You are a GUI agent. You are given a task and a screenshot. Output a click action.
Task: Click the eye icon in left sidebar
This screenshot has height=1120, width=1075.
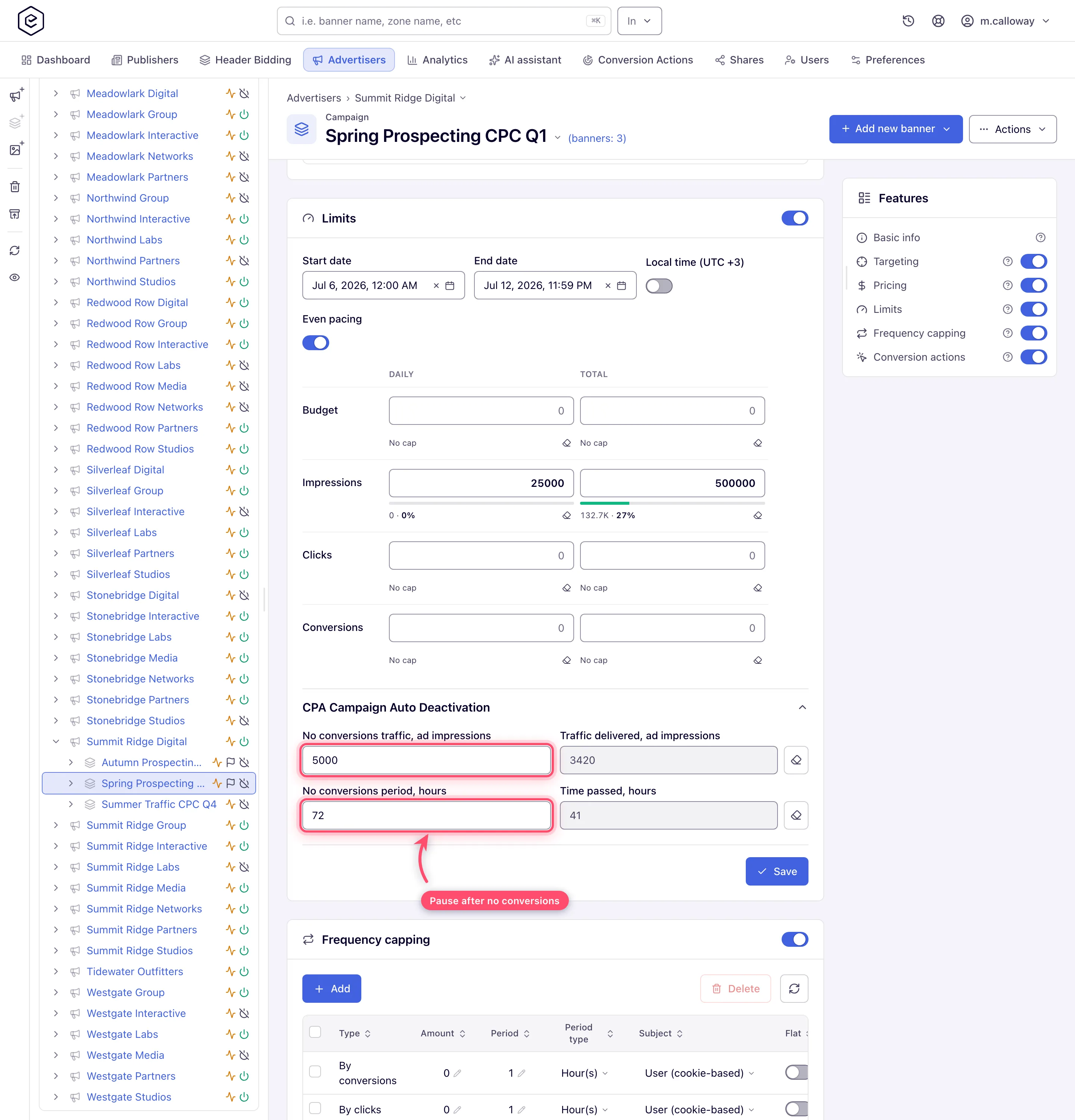(15, 278)
